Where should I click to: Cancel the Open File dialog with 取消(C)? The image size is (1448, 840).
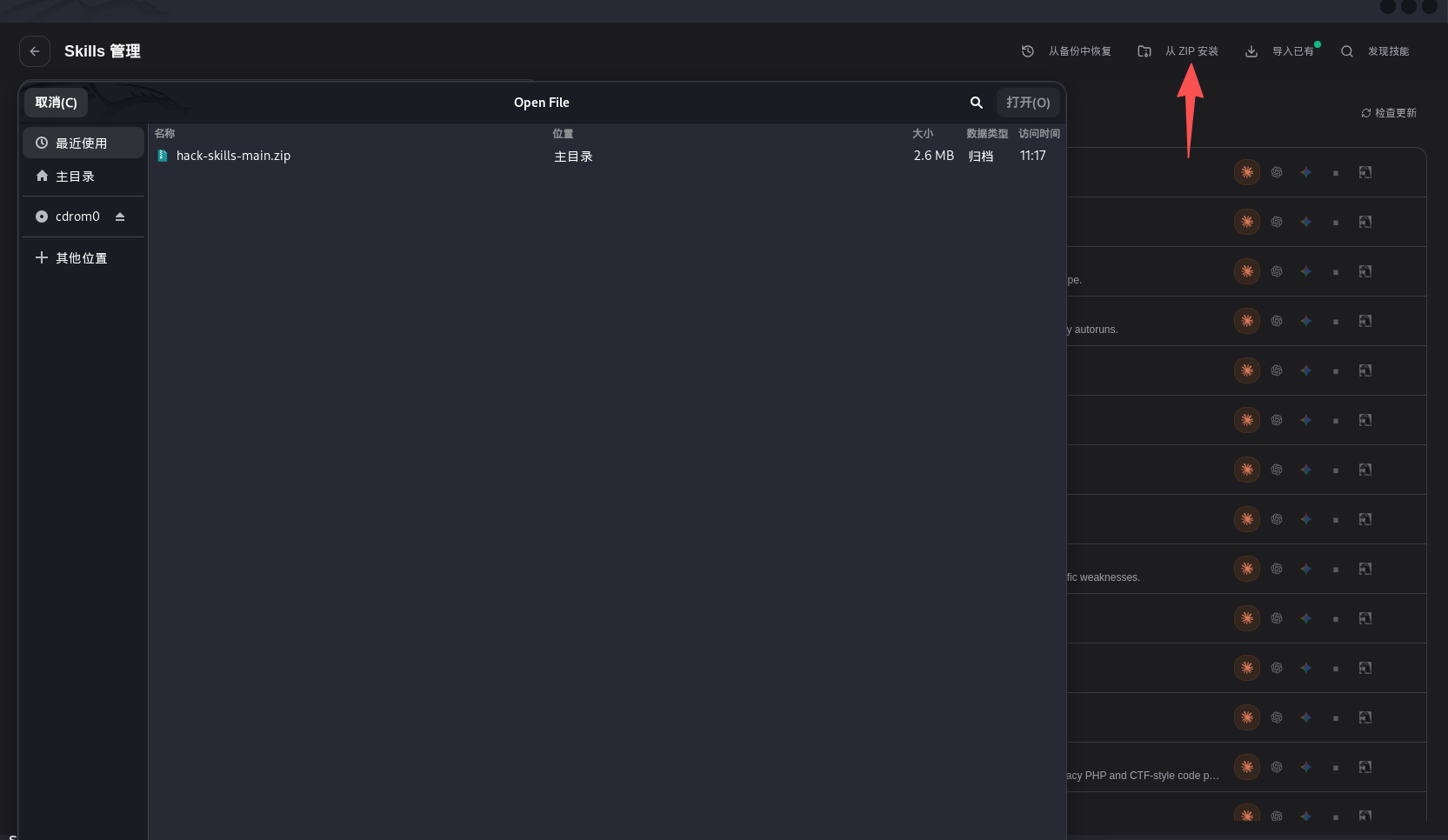[x=56, y=103]
